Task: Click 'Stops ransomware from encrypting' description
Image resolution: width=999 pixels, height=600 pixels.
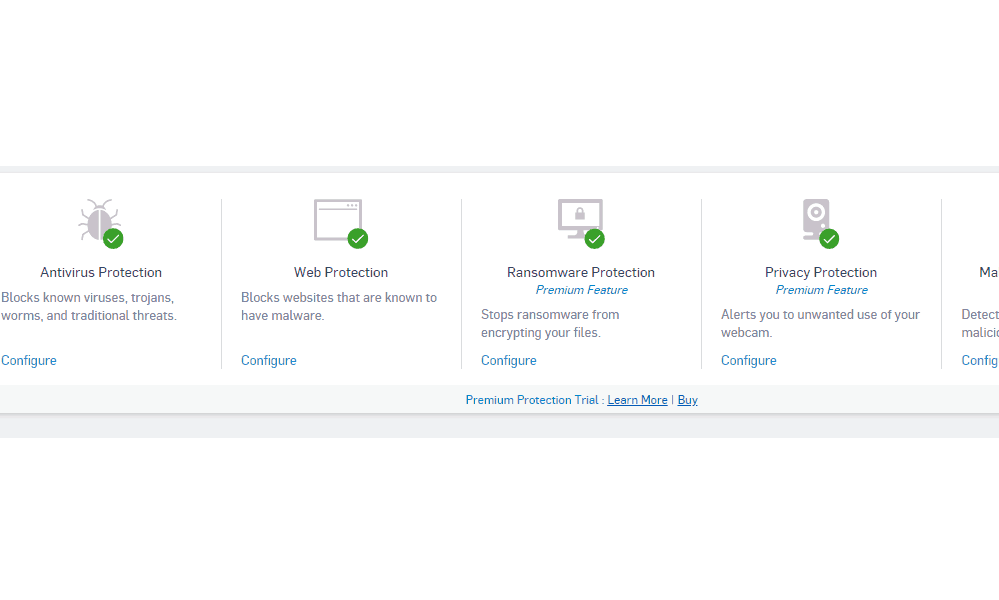Action: point(550,324)
